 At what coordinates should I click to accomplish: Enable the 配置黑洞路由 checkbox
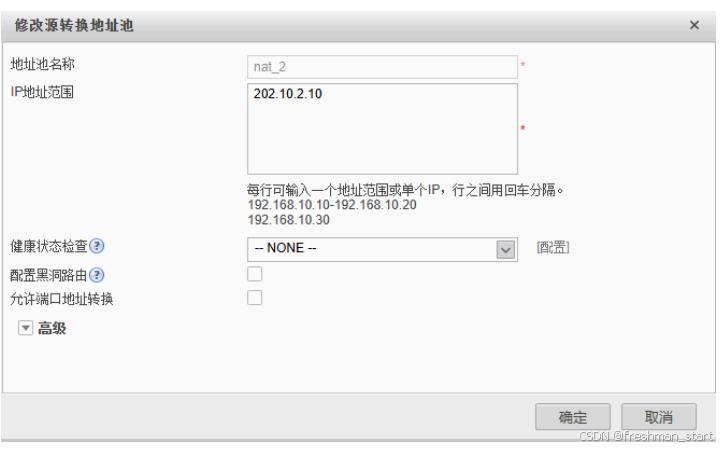pyautogui.click(x=255, y=274)
